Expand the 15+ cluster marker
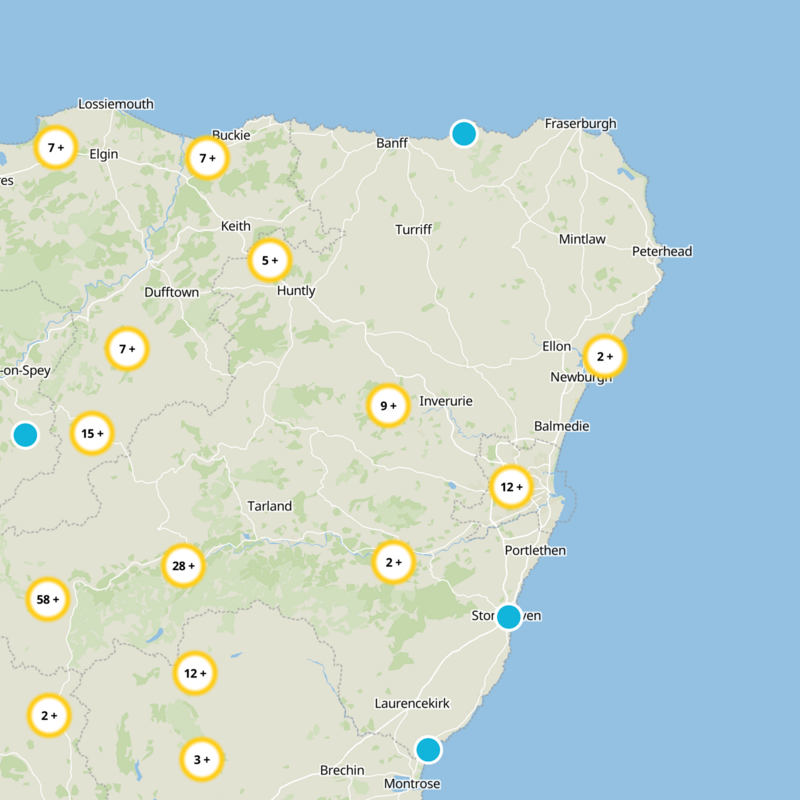Viewport: 800px width, 800px height. [92, 433]
